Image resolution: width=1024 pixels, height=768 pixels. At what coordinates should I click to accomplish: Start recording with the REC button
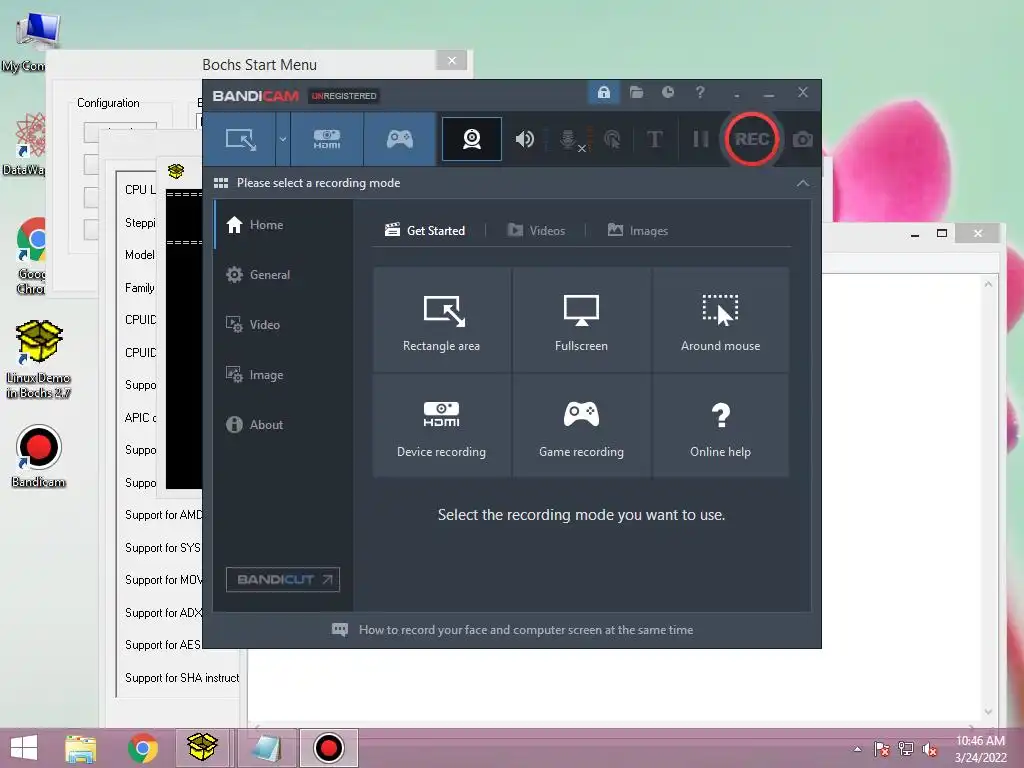pyautogui.click(x=751, y=139)
